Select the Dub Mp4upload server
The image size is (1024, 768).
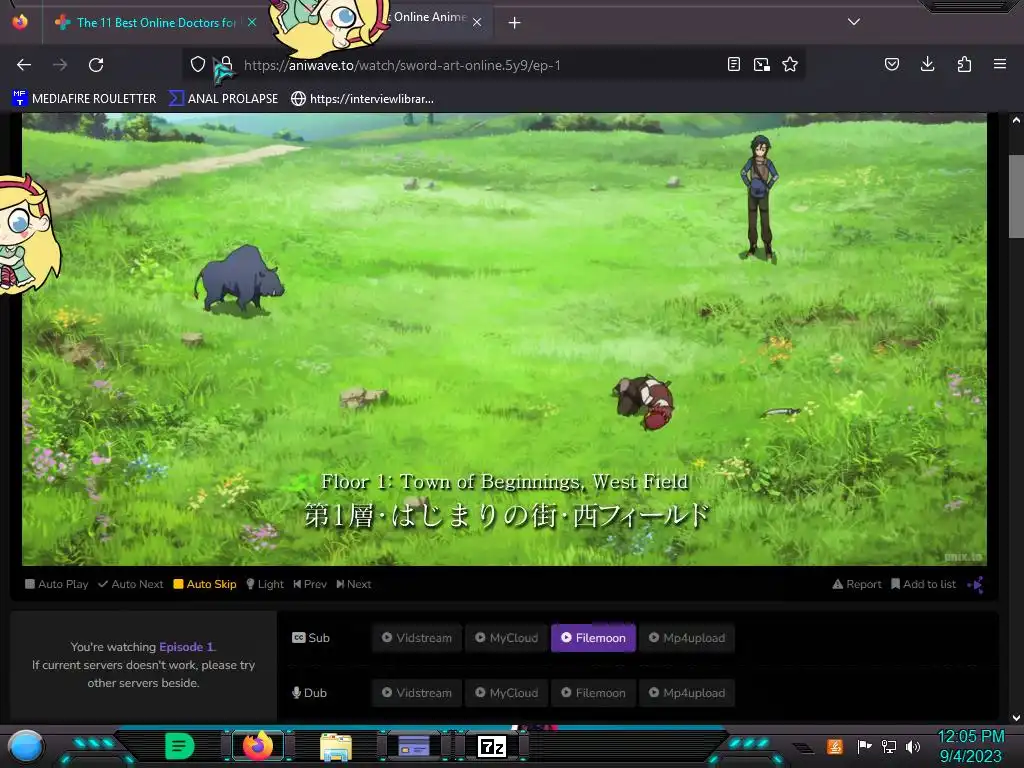(687, 693)
